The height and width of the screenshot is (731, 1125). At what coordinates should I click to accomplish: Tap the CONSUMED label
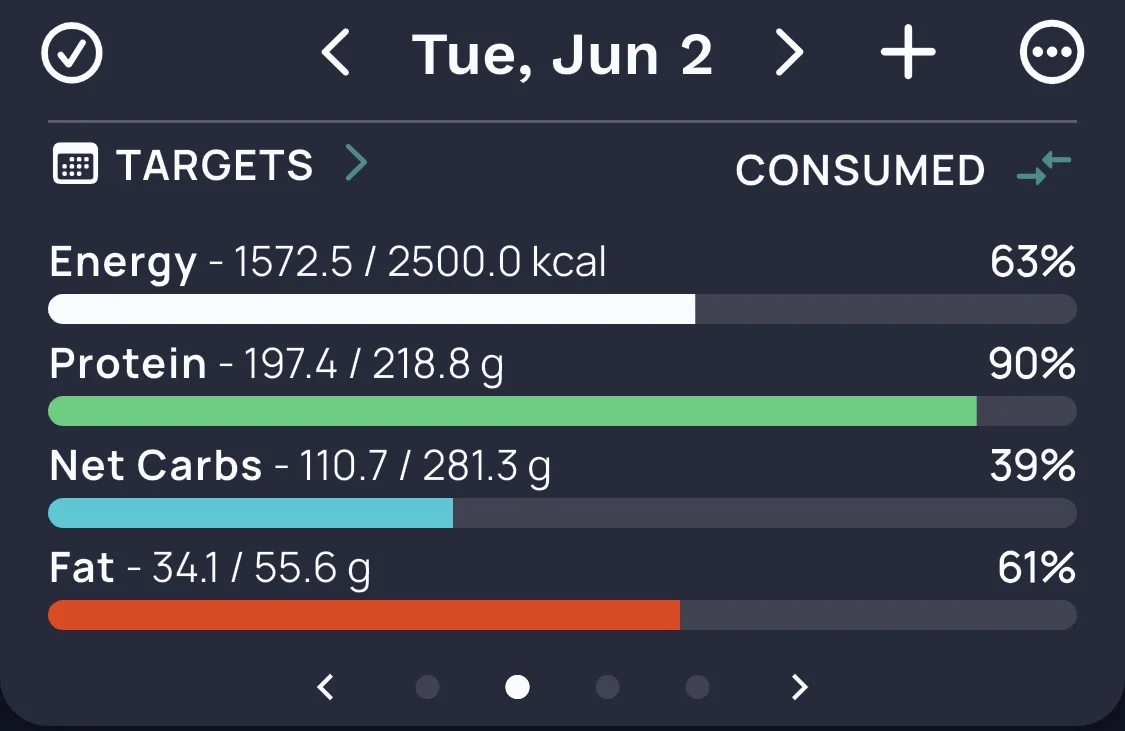click(860, 171)
